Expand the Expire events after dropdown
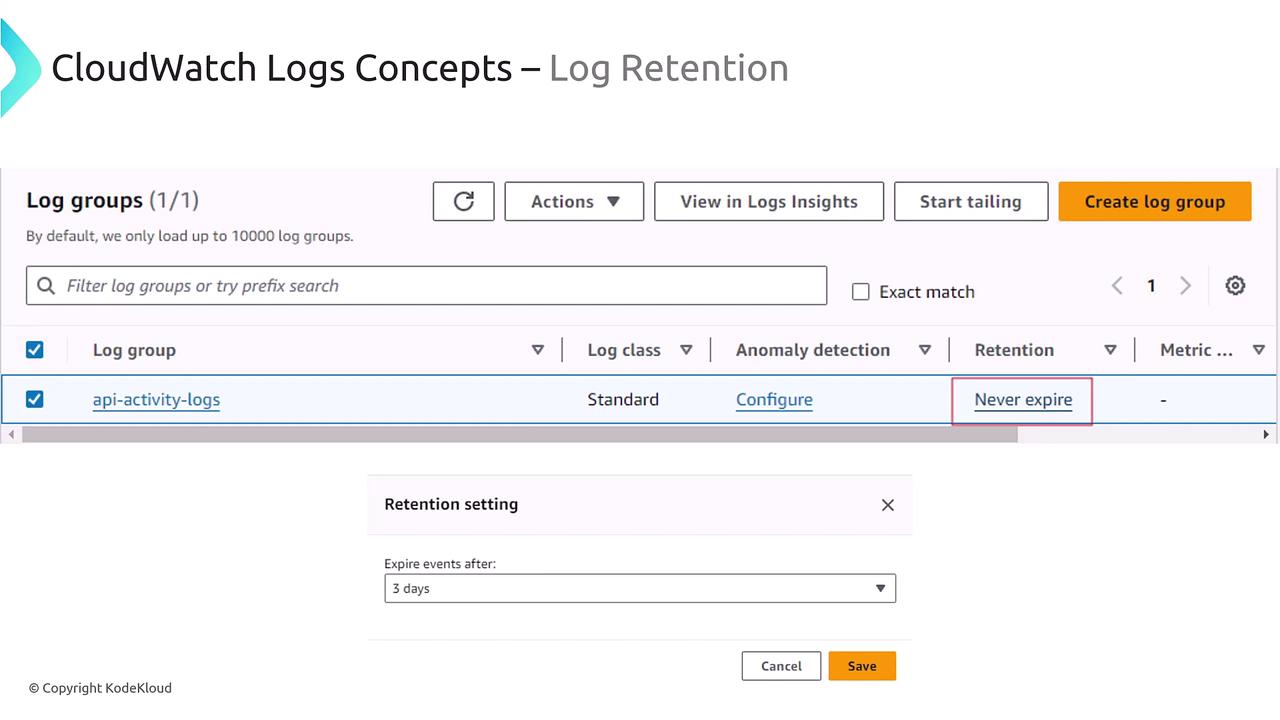This screenshot has width=1280, height=720. [x=640, y=588]
